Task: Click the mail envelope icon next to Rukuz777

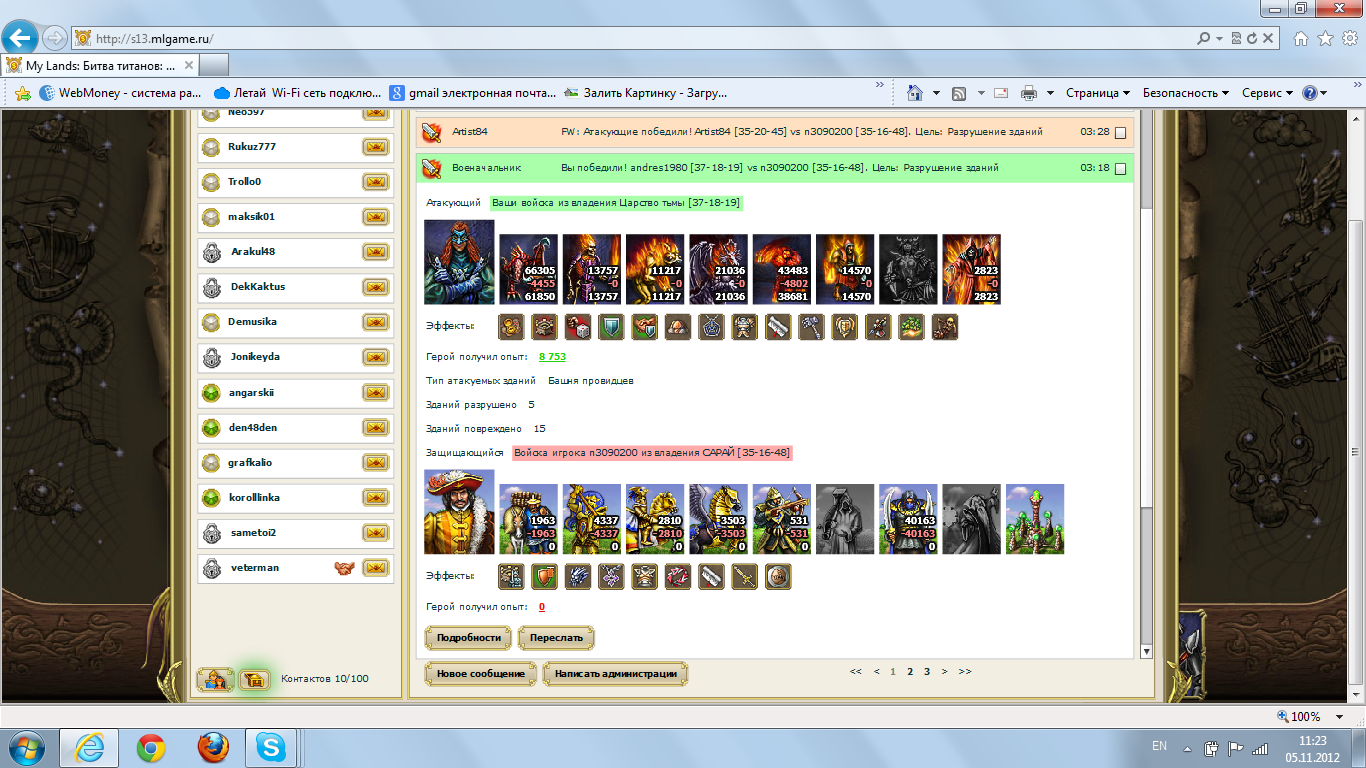Action: tap(375, 147)
